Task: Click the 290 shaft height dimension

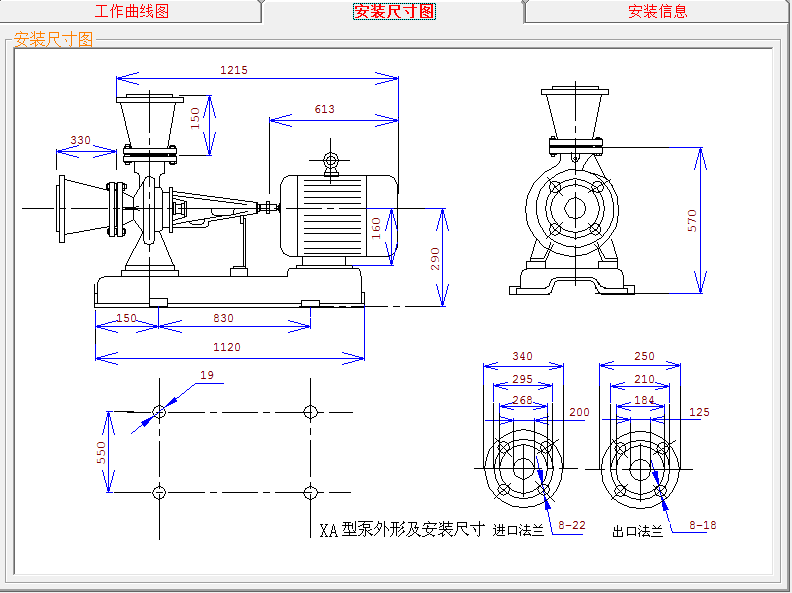Action: [435, 259]
